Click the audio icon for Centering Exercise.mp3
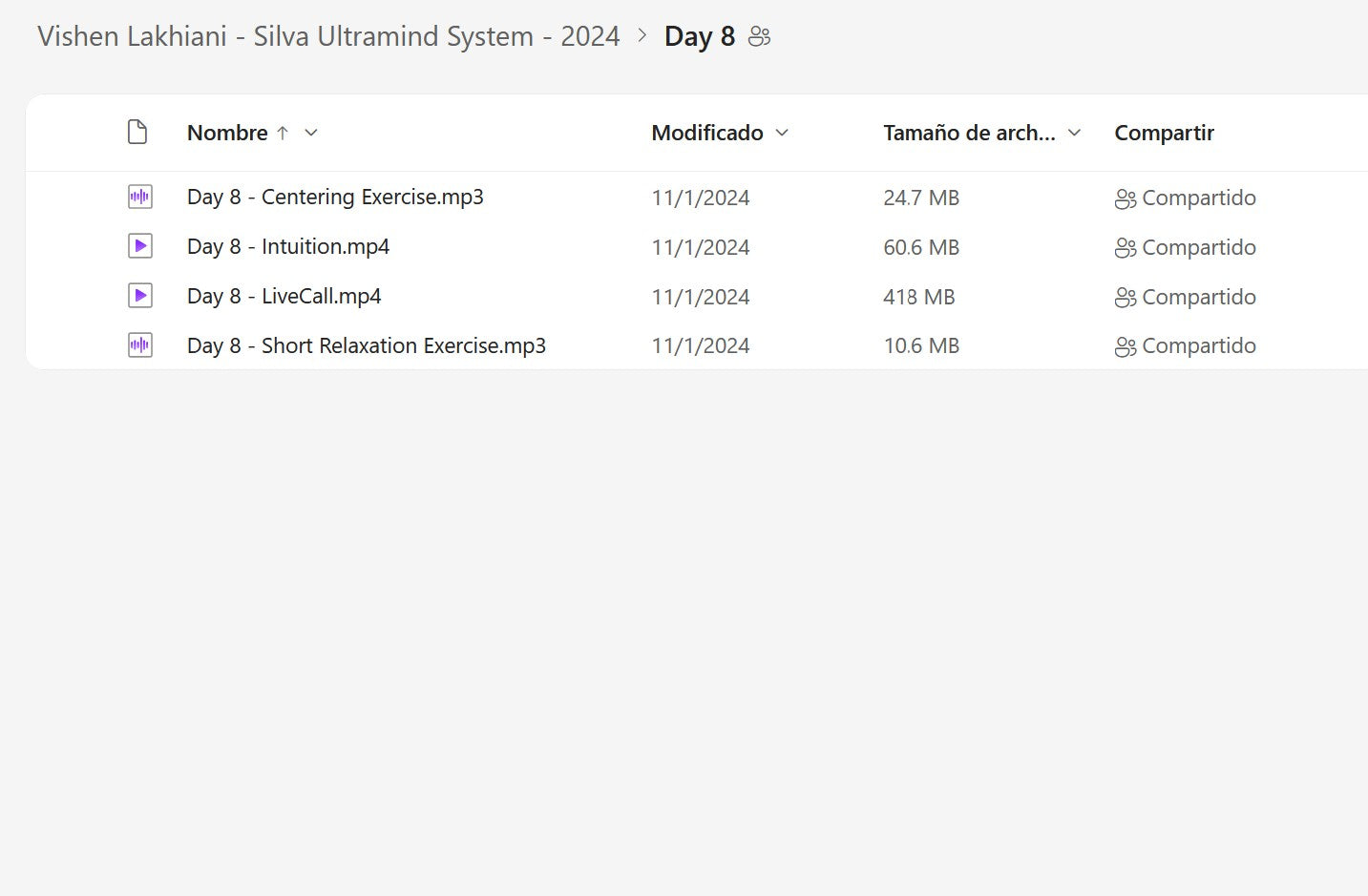The image size is (1368, 896). 139,198
